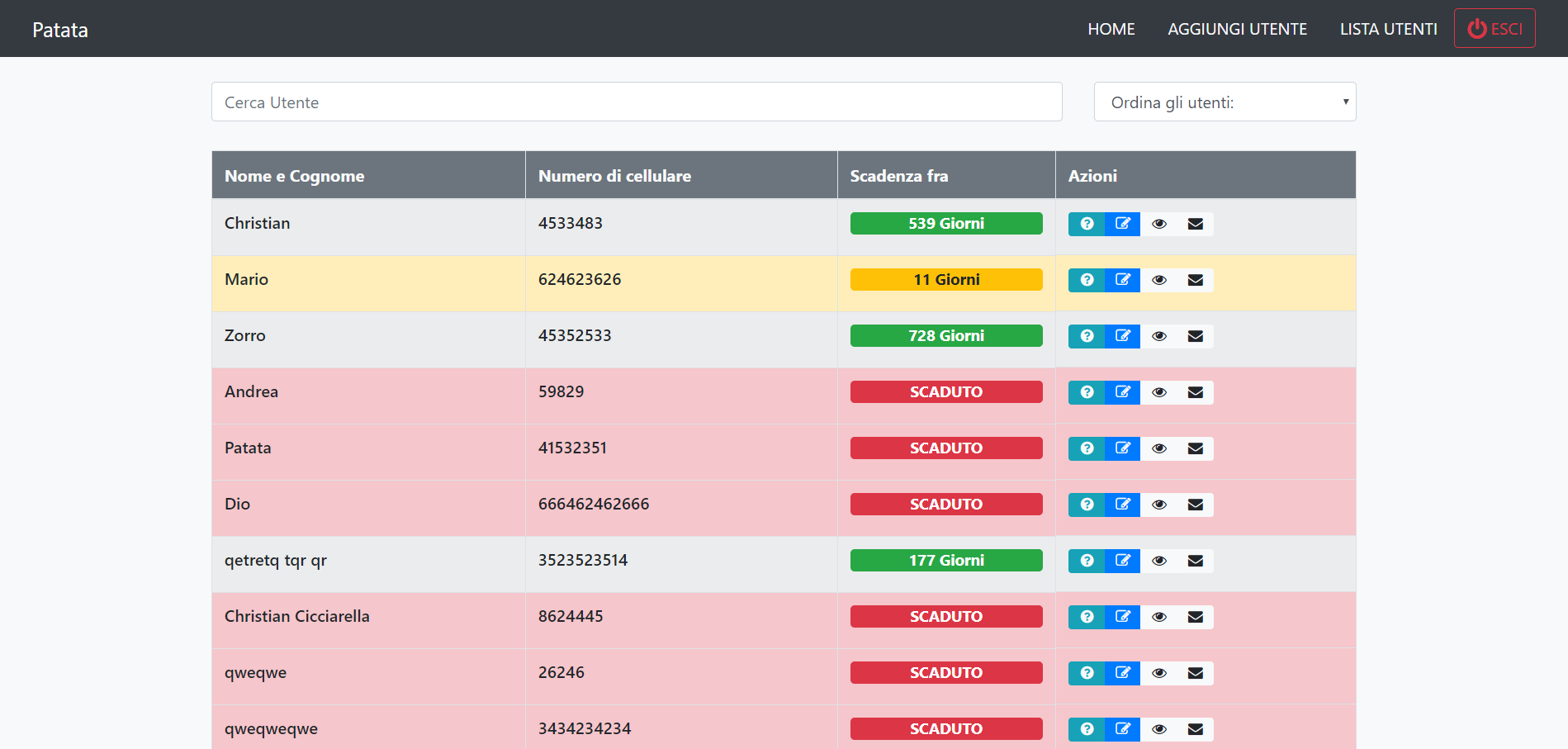This screenshot has width=1568, height=749.
Task: Click the Azioni column header
Action: click(1206, 175)
